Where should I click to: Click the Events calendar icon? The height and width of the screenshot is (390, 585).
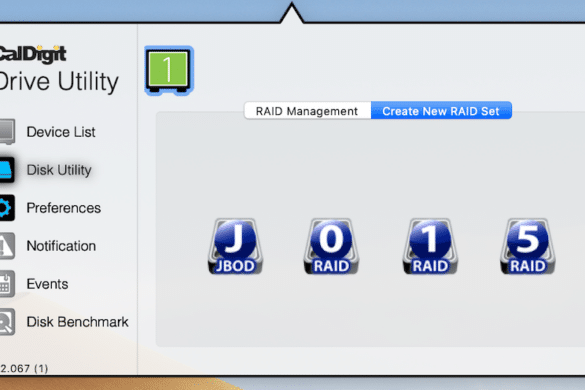pyautogui.click(x=7, y=284)
